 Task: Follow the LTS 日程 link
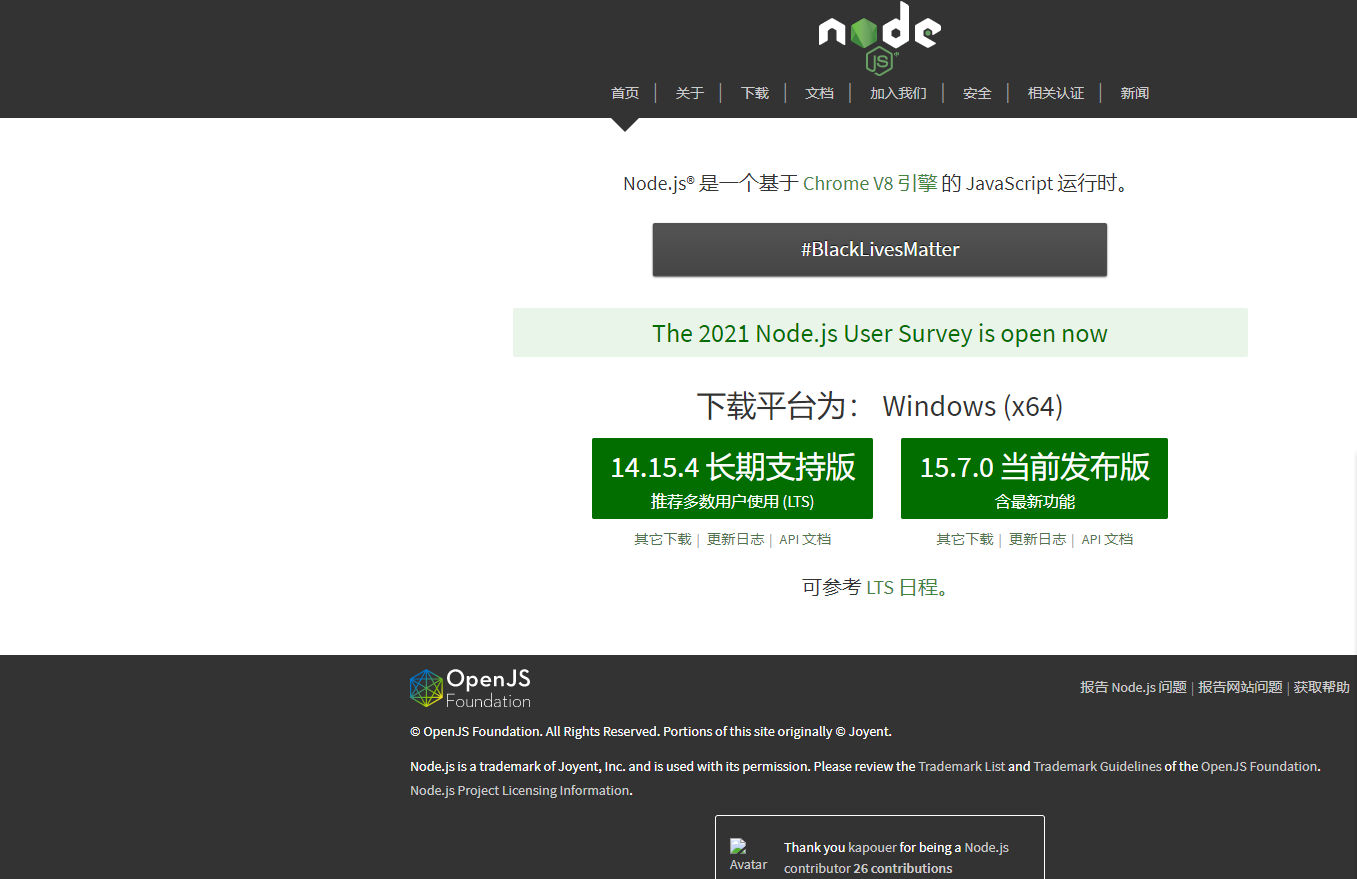point(902,587)
